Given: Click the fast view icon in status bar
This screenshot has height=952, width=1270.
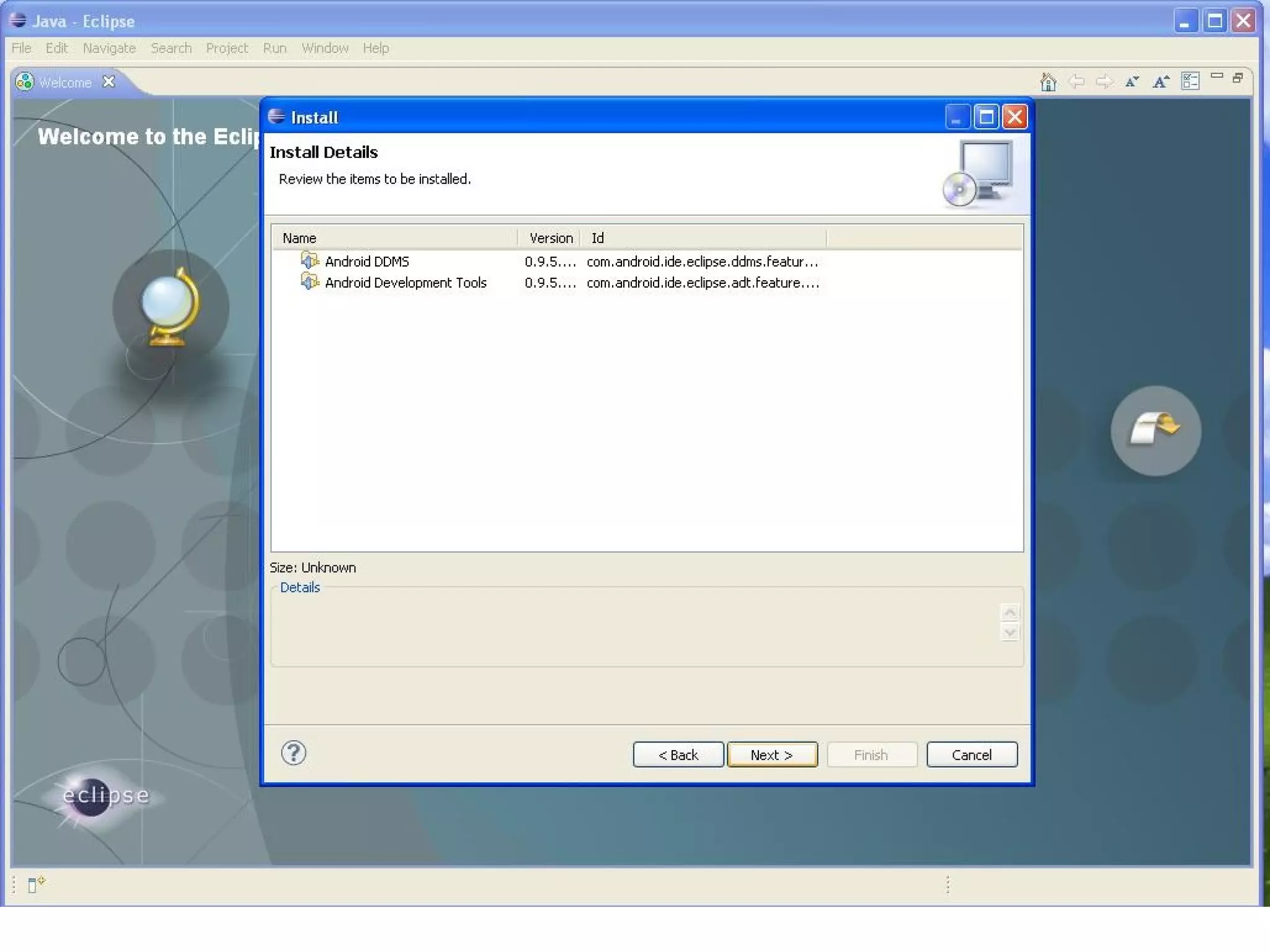Looking at the screenshot, I should [36, 884].
